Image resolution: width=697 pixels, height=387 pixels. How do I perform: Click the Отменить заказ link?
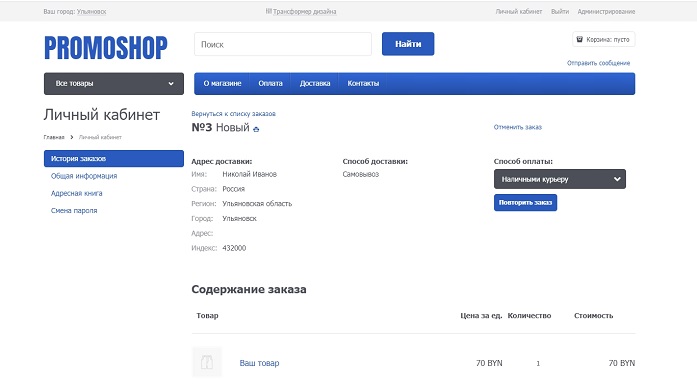[517, 127]
